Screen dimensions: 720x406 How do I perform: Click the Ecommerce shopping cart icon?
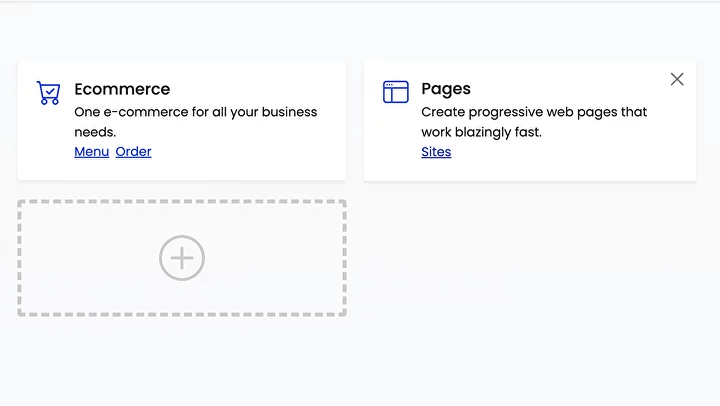click(x=48, y=93)
